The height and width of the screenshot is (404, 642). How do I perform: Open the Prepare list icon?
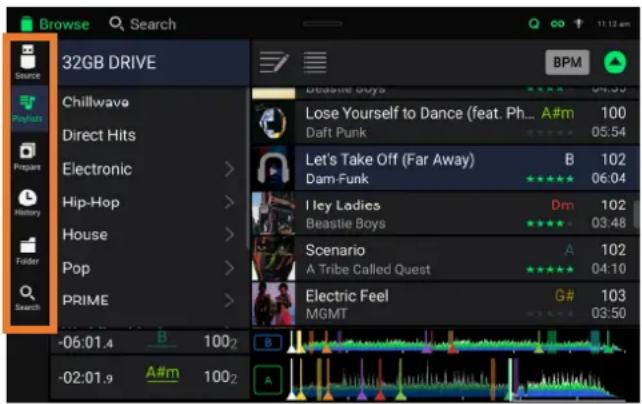click(27, 156)
